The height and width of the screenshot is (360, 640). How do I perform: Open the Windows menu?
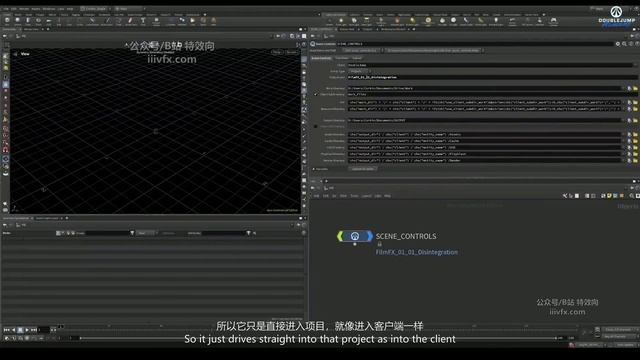point(49,8)
